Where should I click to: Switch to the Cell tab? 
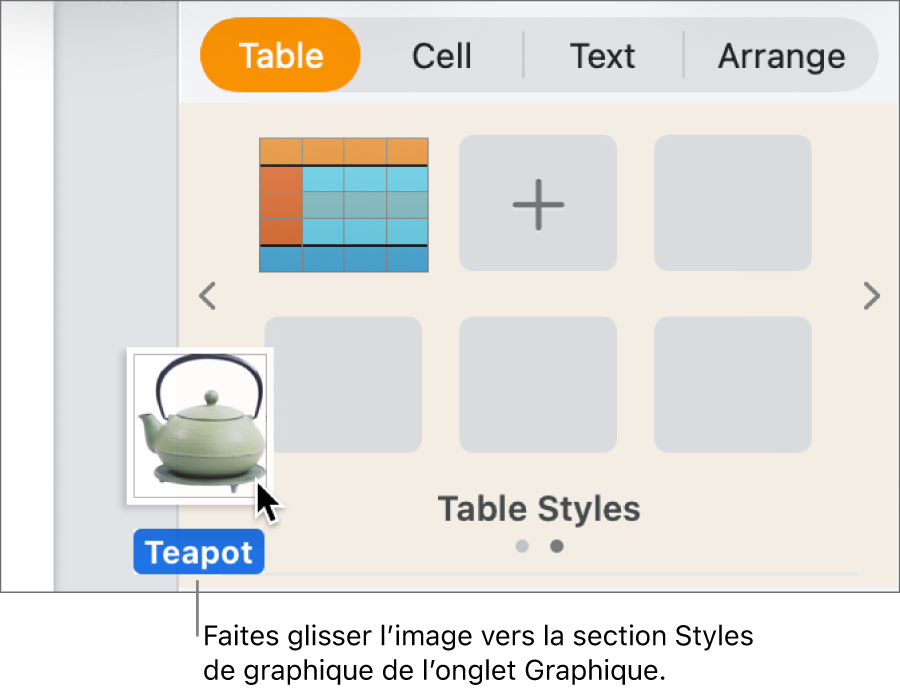tap(441, 56)
